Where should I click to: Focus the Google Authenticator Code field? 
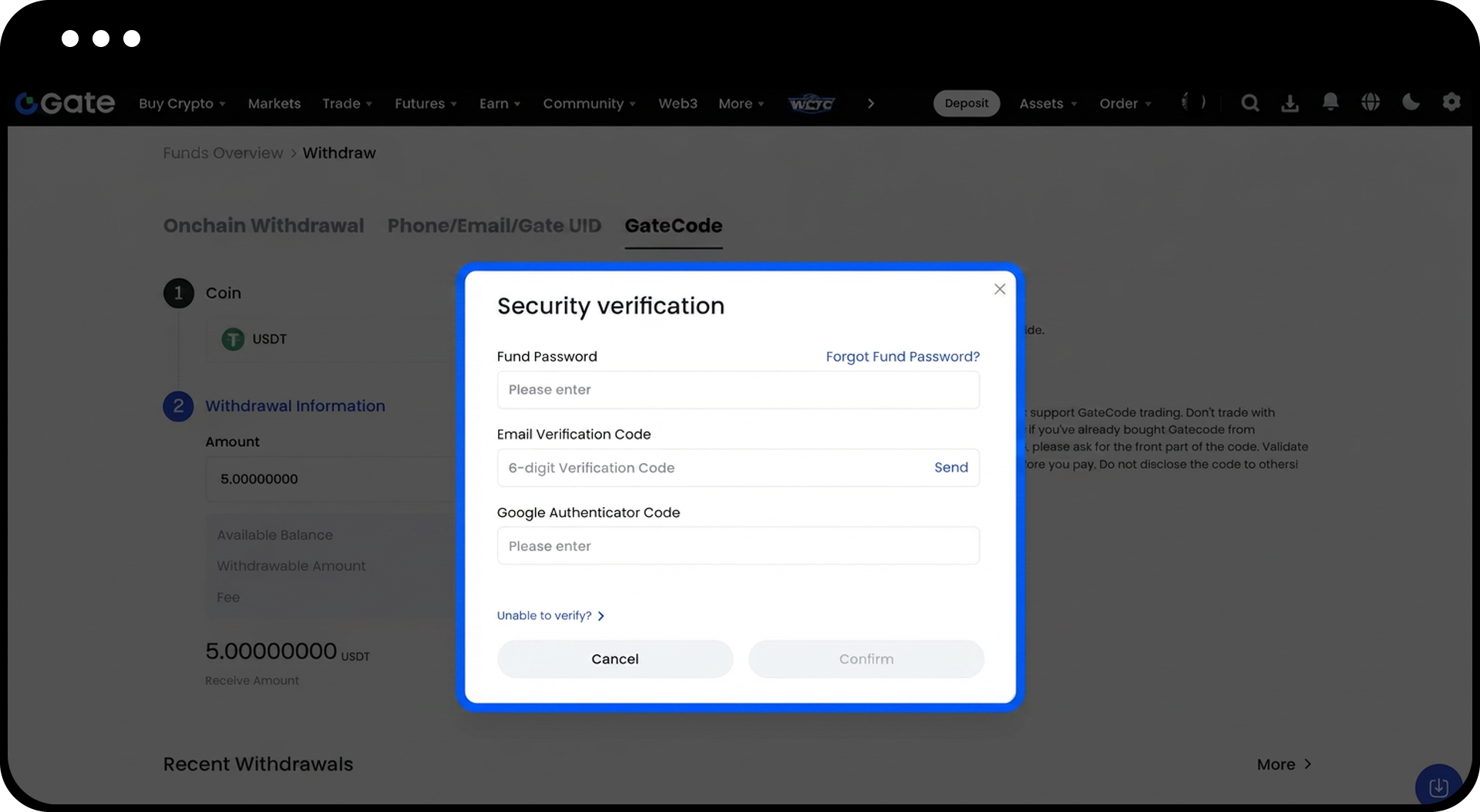(738, 546)
